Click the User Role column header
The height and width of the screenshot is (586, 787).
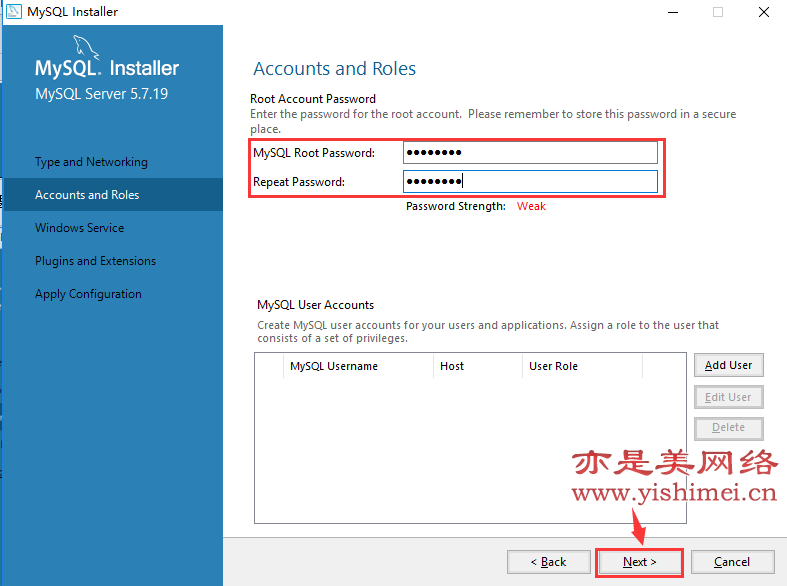coord(582,366)
